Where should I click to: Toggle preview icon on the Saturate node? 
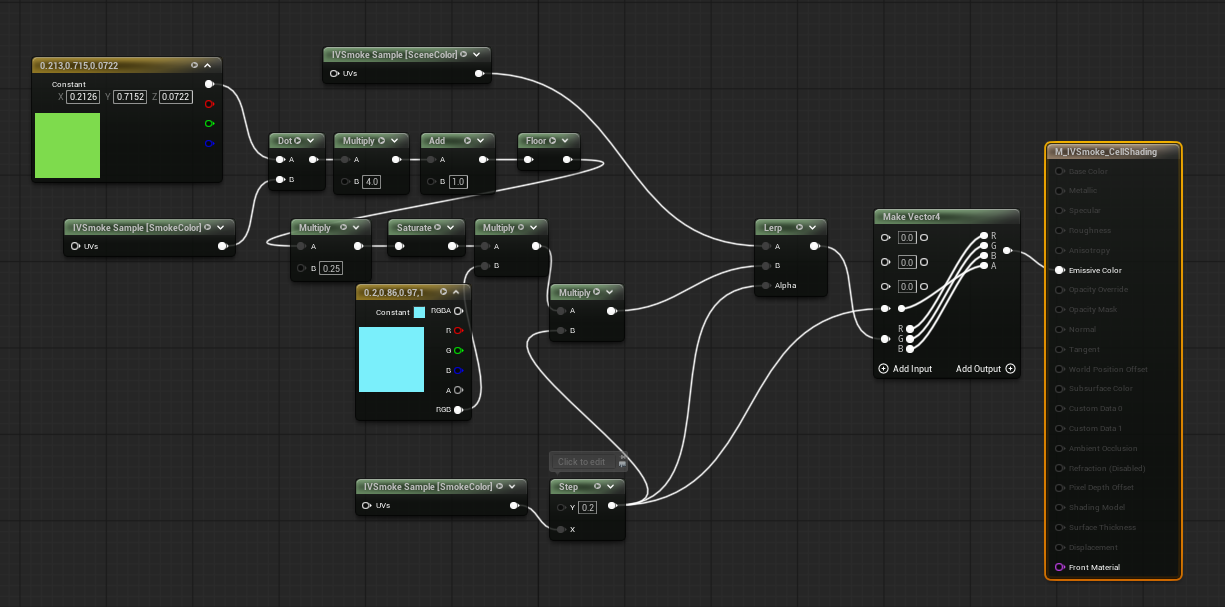click(x=438, y=228)
